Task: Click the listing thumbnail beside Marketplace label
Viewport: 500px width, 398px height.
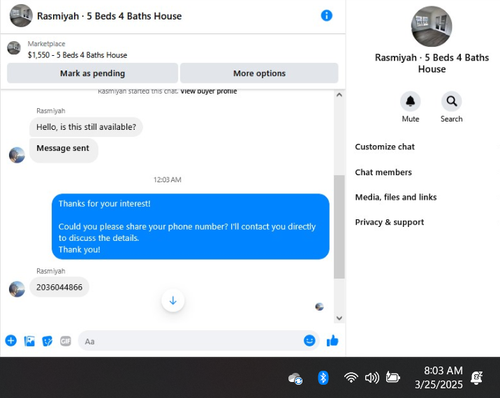Action: tap(14, 48)
